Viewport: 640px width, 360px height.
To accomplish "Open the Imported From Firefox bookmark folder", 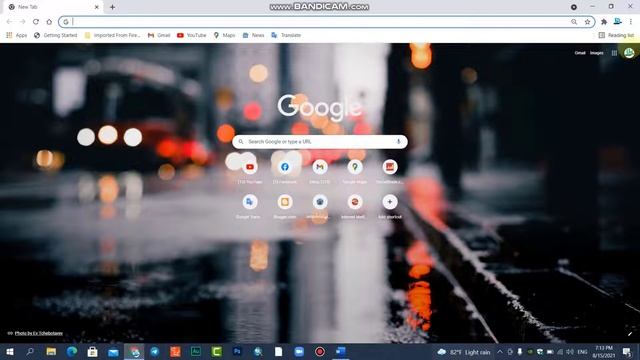I will [112, 36].
